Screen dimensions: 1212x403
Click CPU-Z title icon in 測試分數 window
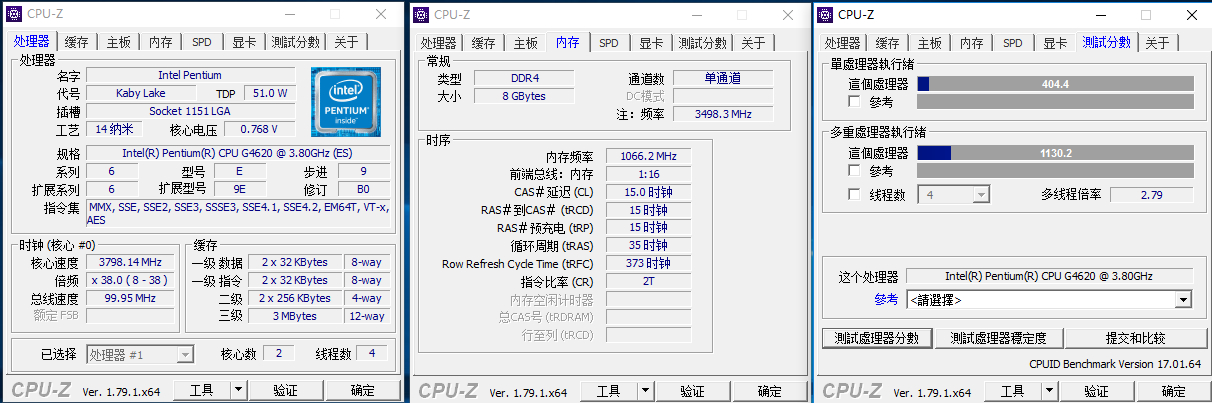click(x=824, y=14)
